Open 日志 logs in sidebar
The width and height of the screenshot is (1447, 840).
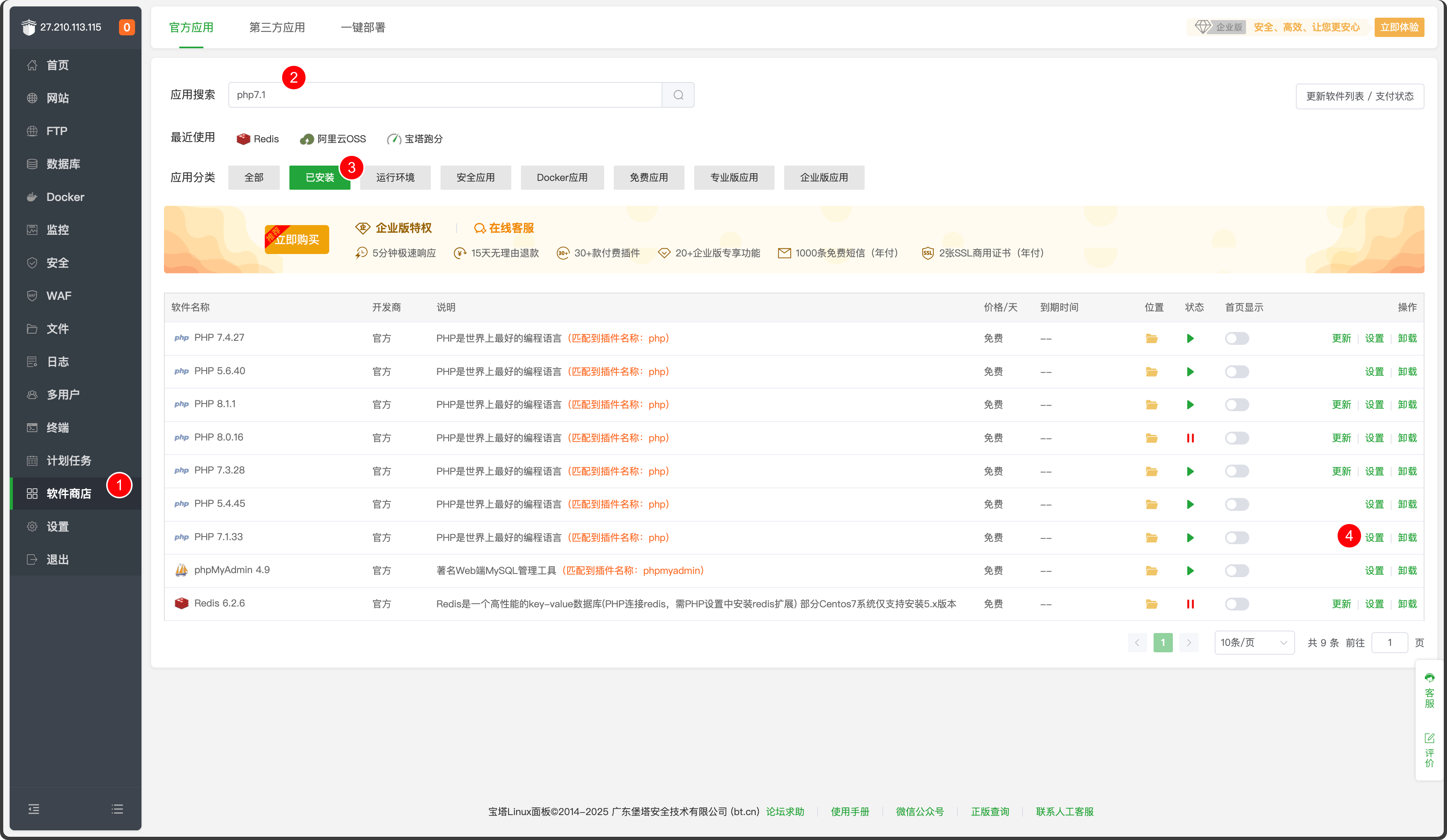[x=75, y=362]
